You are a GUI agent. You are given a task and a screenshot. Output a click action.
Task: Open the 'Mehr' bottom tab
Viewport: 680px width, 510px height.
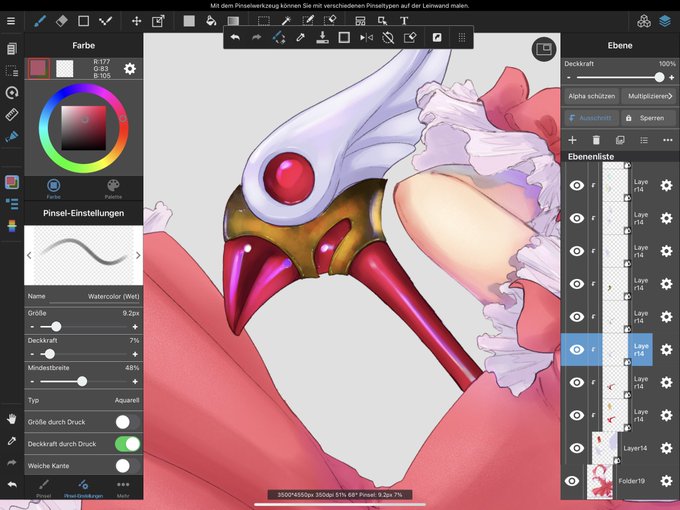point(123,488)
